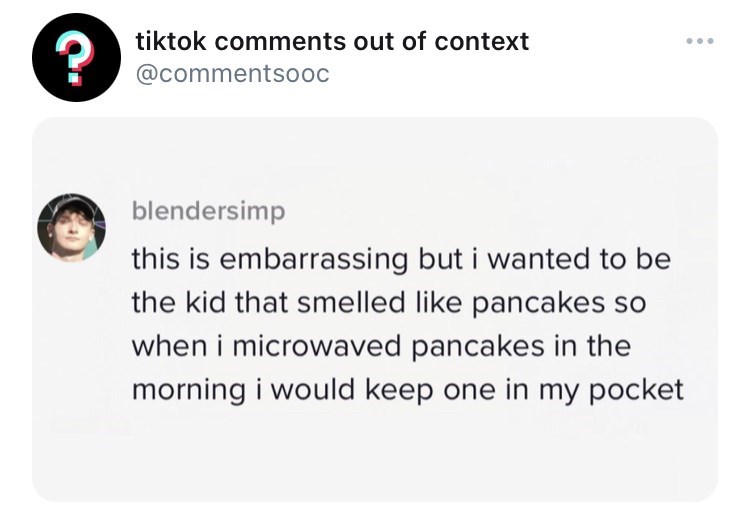Screen dimensions: 750x532
Task: Click the question mark profile avatar
Action: (x=77, y=57)
